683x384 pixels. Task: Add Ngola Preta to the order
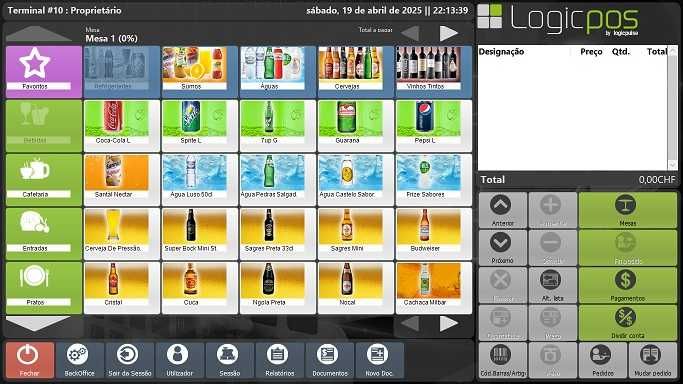point(277,287)
